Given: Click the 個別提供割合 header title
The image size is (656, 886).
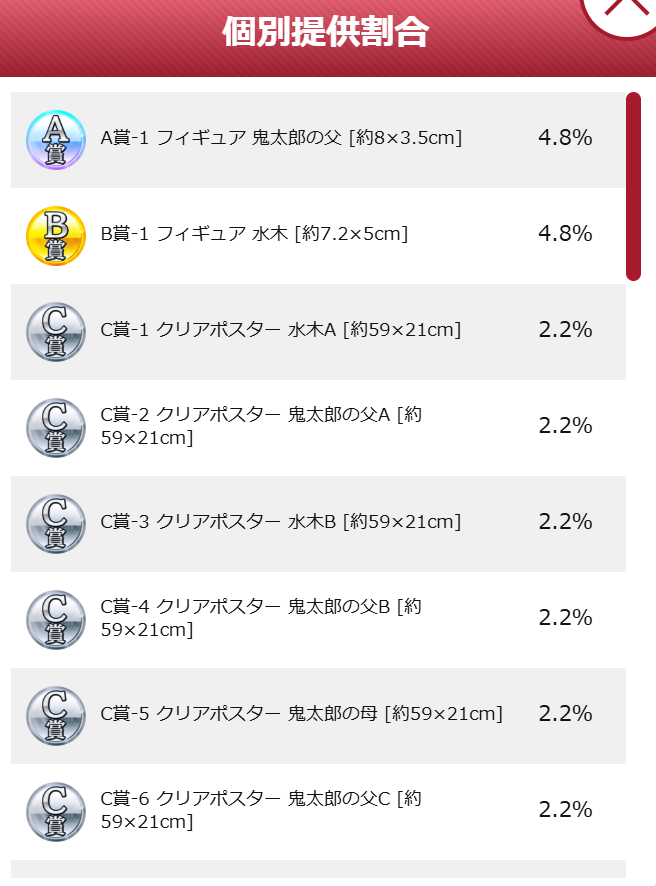Looking at the screenshot, I should pyautogui.click(x=325, y=32).
